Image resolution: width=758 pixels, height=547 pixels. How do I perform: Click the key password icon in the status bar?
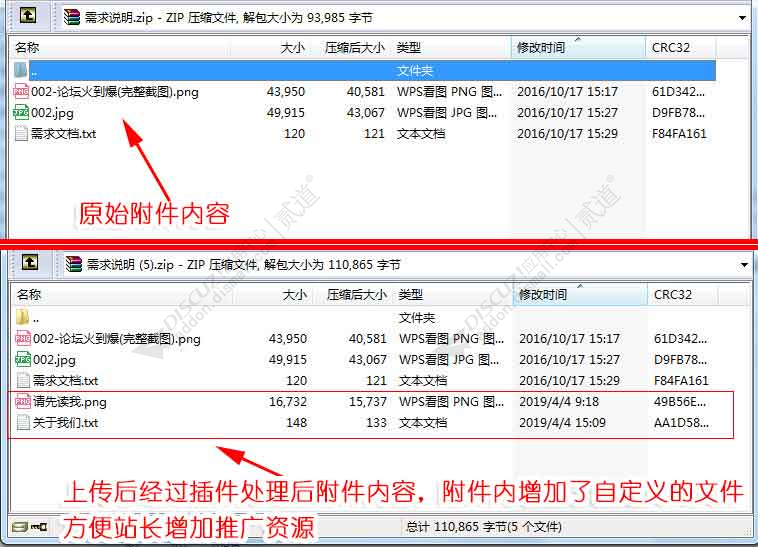pos(40,527)
